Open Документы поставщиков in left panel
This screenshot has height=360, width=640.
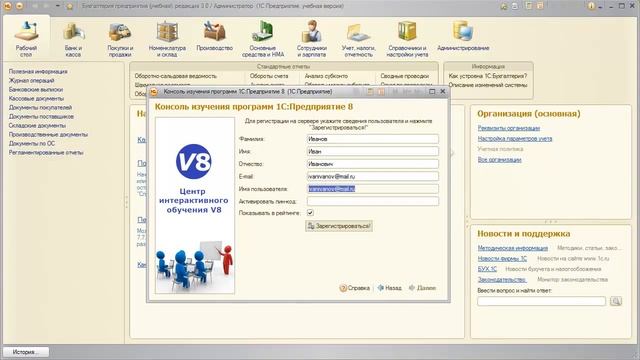(x=41, y=116)
